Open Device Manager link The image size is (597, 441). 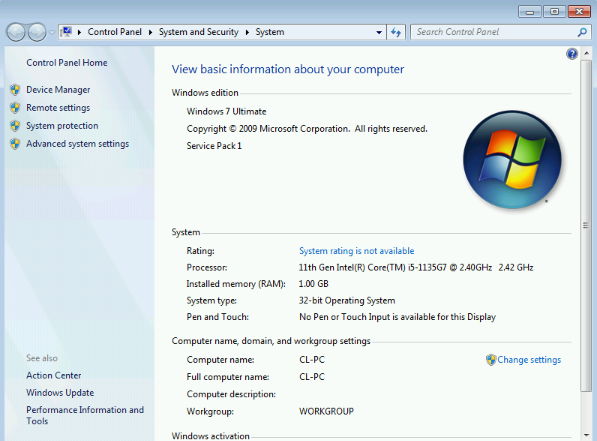(x=58, y=90)
